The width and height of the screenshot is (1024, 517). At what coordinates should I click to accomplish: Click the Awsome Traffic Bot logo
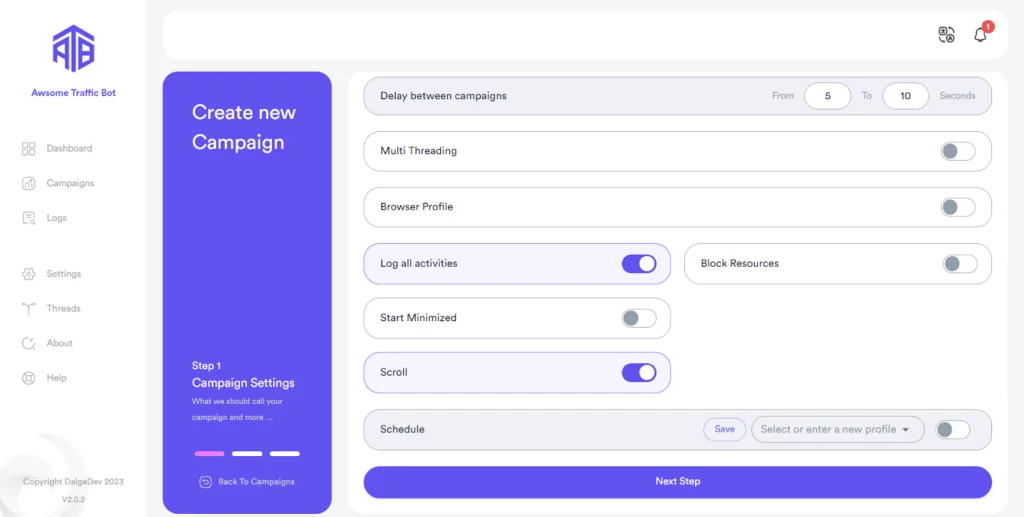tap(73, 49)
